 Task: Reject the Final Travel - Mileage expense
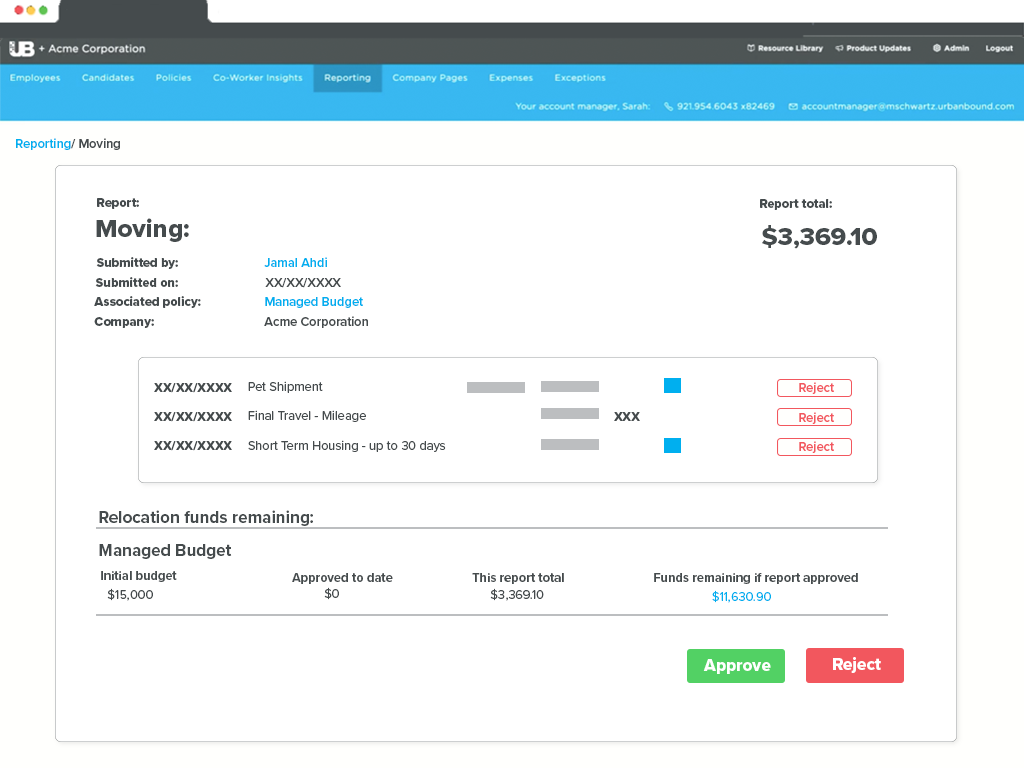click(x=814, y=417)
